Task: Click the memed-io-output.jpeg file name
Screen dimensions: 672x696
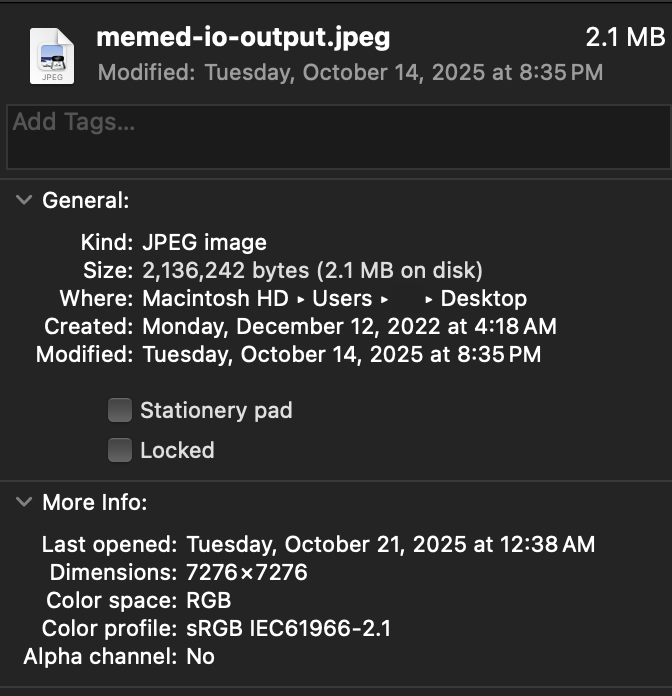Action: pos(243,38)
